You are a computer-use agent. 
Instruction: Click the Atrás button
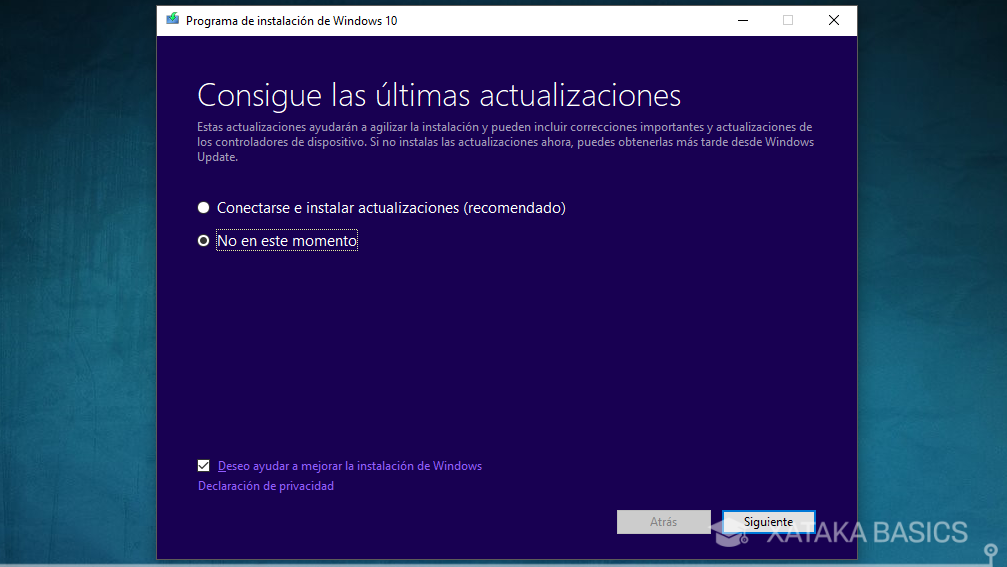pyautogui.click(x=663, y=522)
